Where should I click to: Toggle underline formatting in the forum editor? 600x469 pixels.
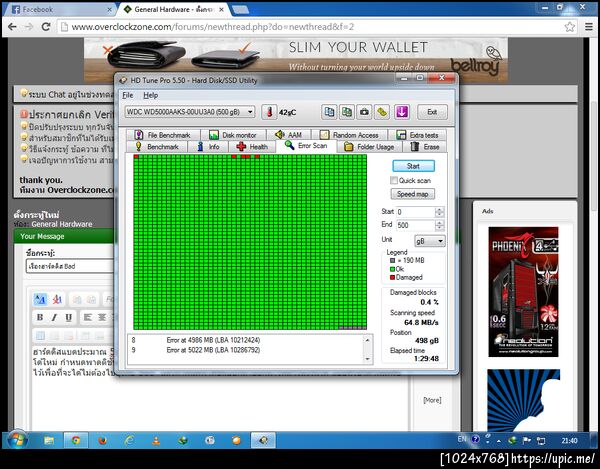pyautogui.click(x=68, y=318)
